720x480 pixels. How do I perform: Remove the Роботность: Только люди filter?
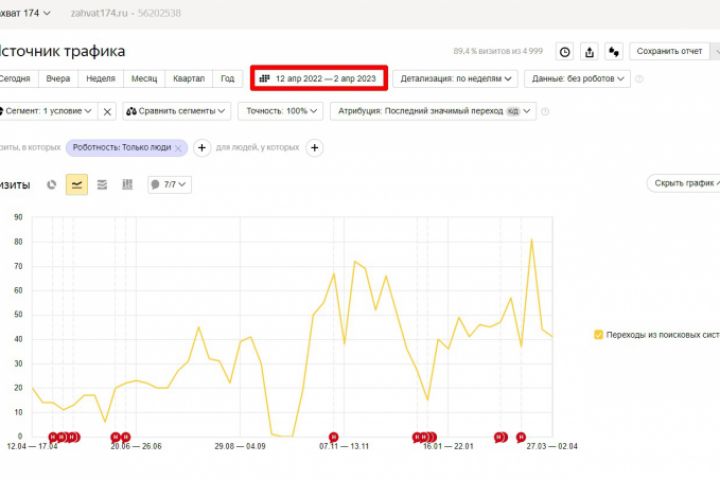point(178,148)
